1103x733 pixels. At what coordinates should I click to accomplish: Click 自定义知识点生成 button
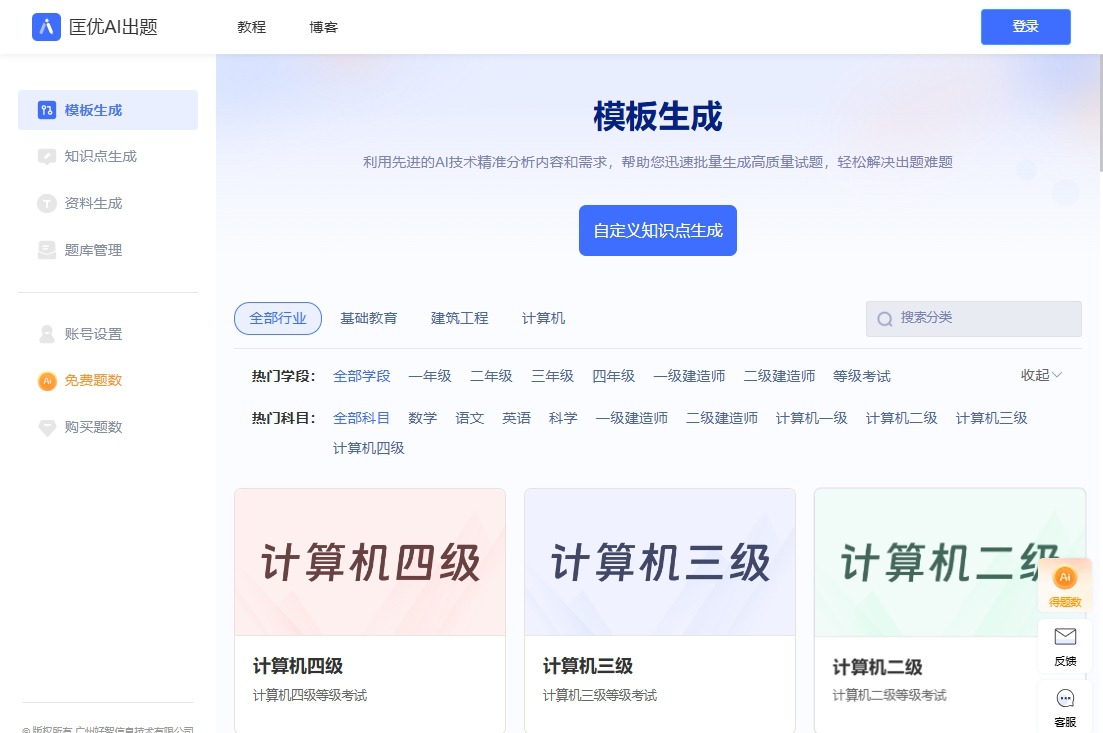click(657, 230)
